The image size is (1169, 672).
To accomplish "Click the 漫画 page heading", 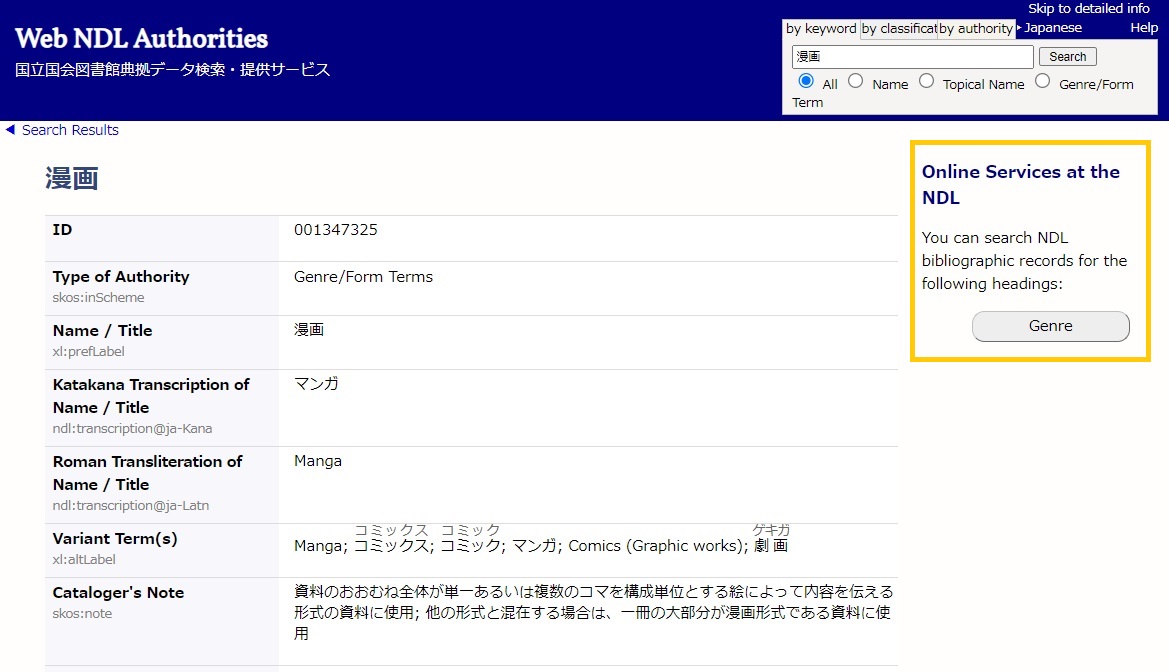I will [x=72, y=179].
